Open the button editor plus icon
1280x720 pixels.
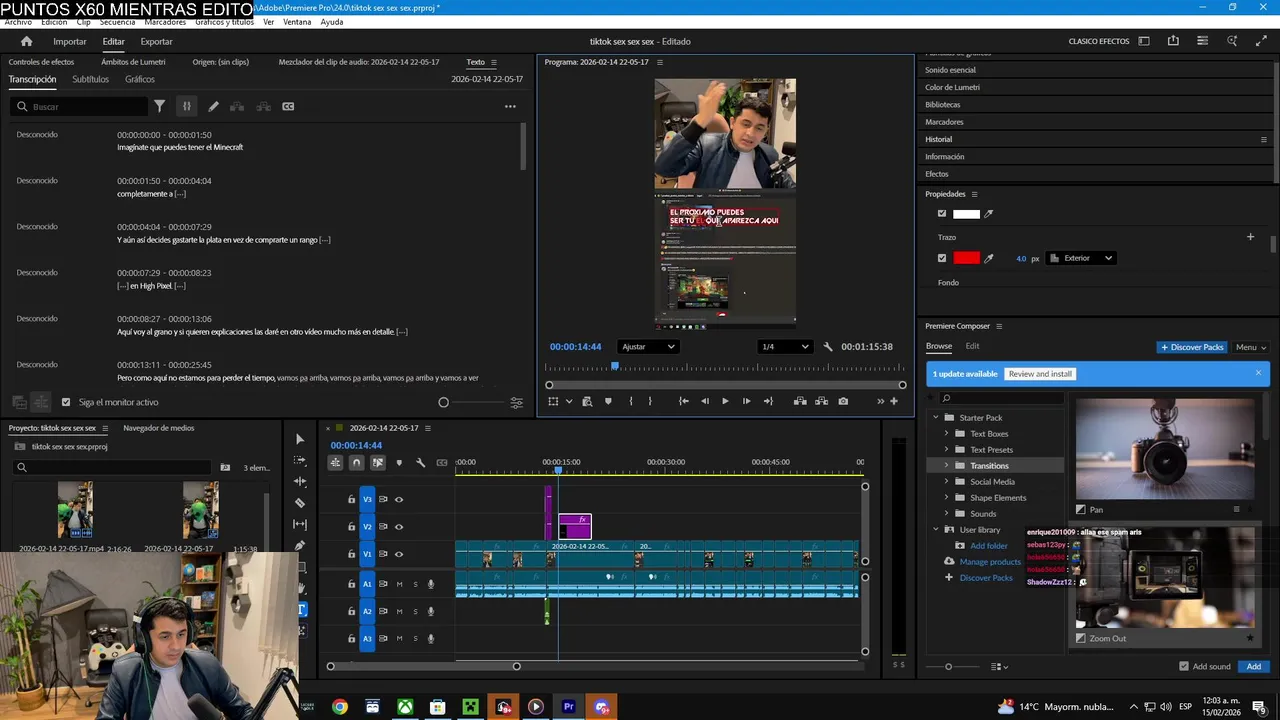coord(894,401)
